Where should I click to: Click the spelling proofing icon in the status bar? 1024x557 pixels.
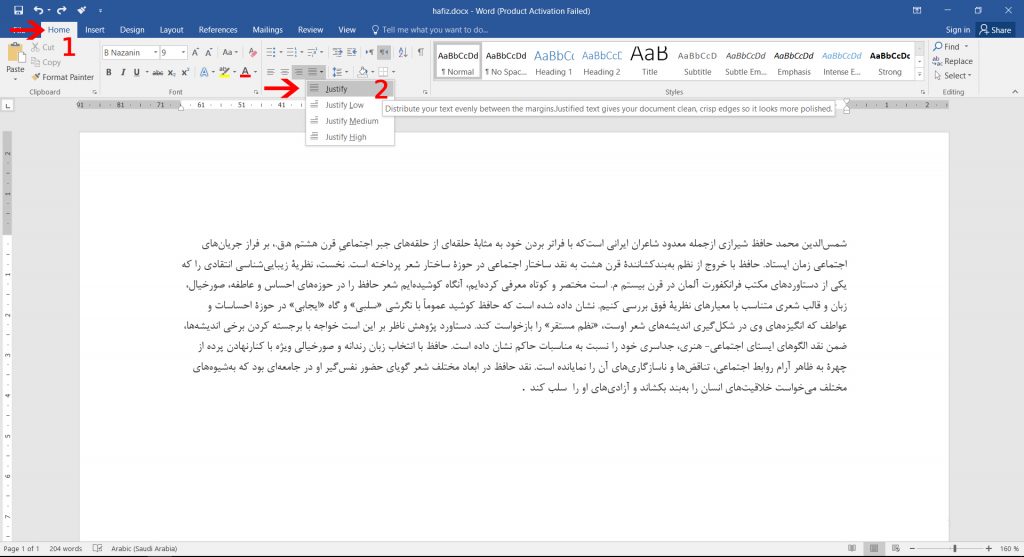click(x=97, y=549)
